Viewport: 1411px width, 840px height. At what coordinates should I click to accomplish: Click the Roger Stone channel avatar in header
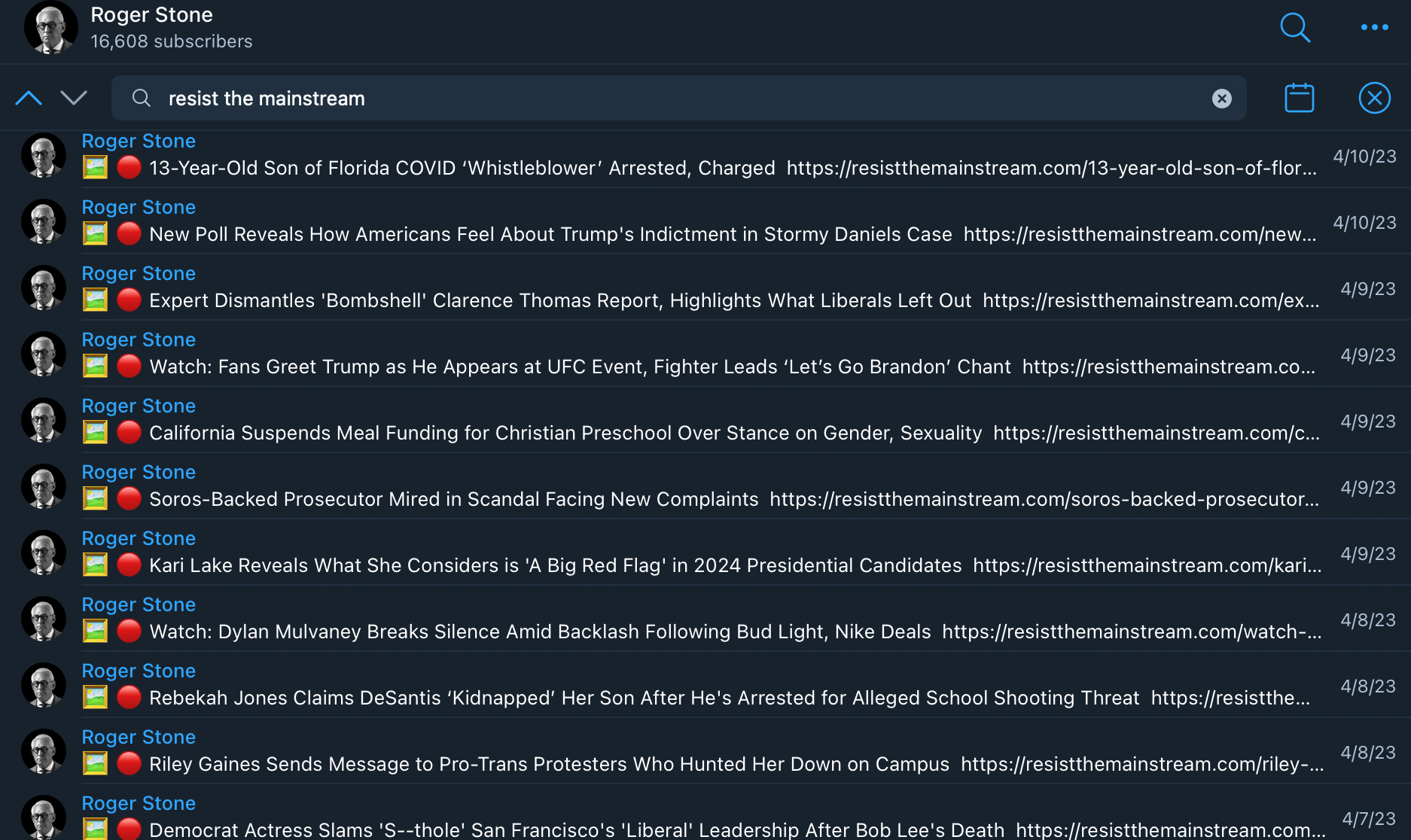click(x=50, y=28)
